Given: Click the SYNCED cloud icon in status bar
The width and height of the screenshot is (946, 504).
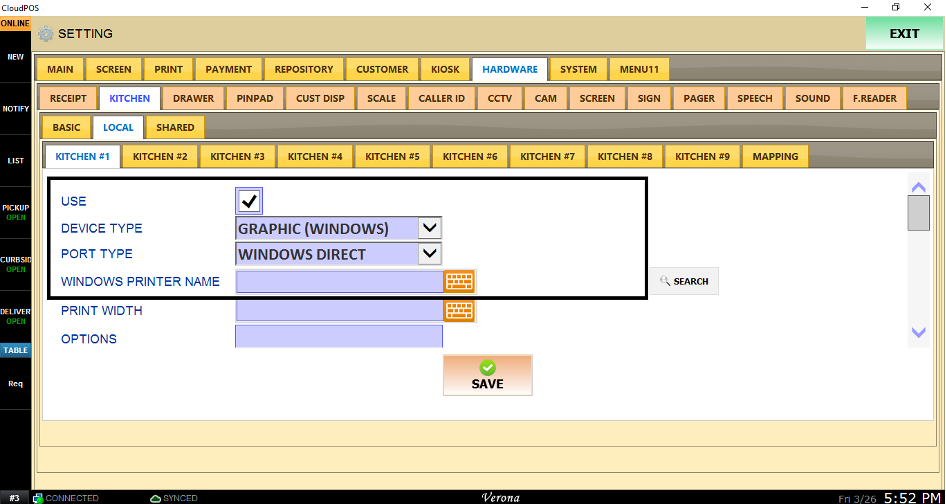Looking at the screenshot, I should pyautogui.click(x=155, y=497).
